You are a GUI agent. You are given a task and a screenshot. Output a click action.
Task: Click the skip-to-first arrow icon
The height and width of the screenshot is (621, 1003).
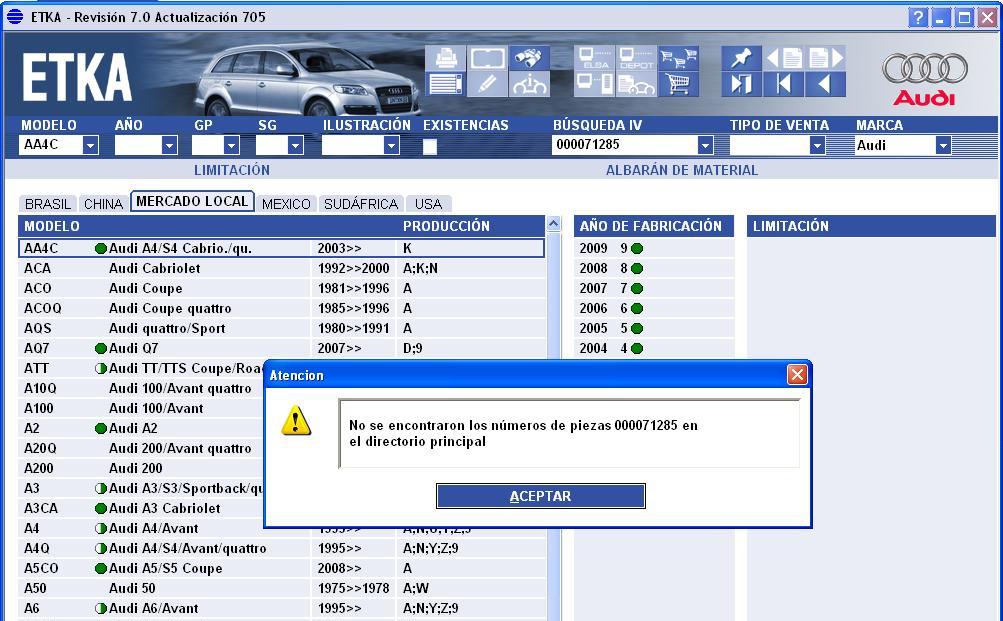784,84
